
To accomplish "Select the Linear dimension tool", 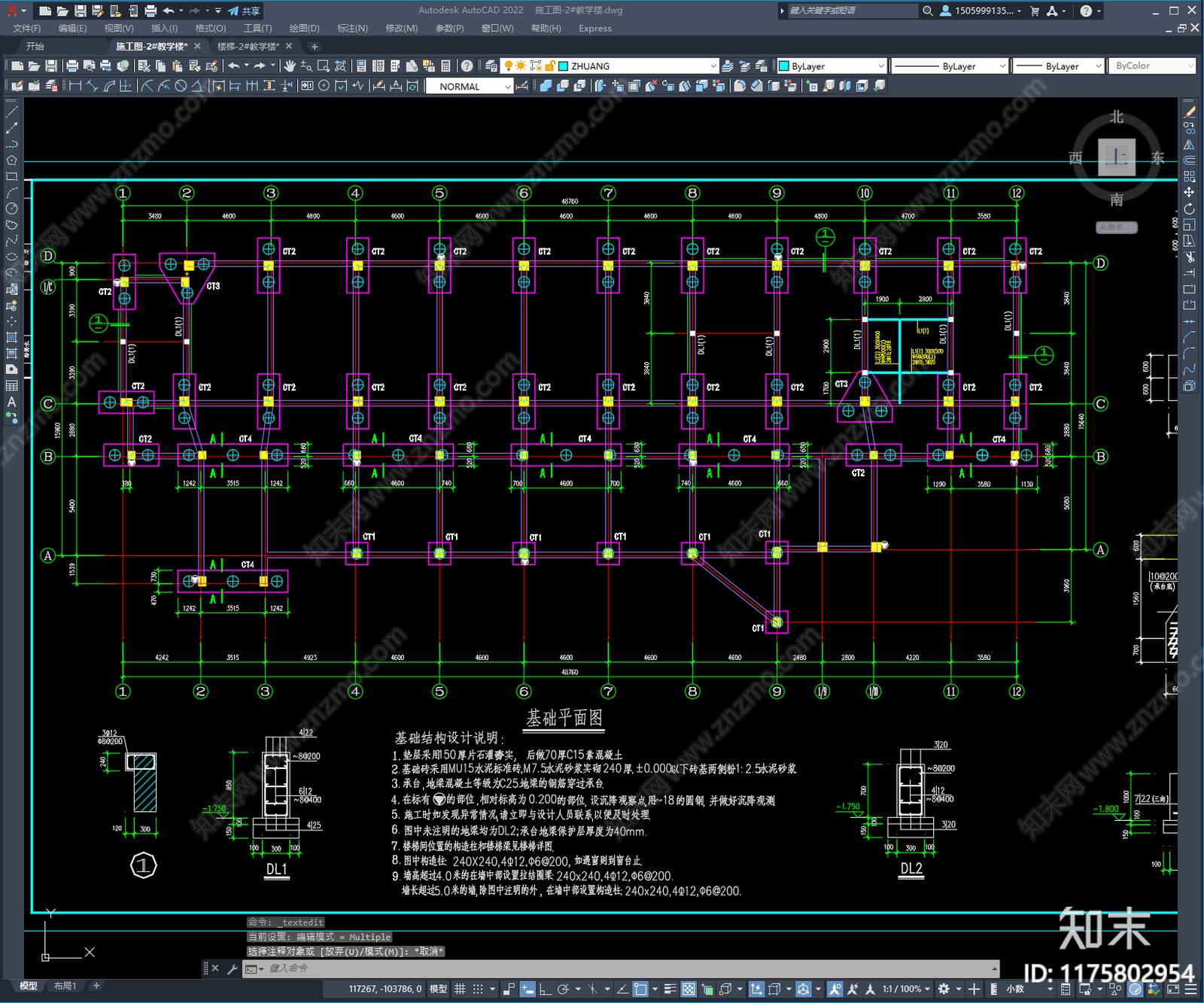I will (75, 86).
